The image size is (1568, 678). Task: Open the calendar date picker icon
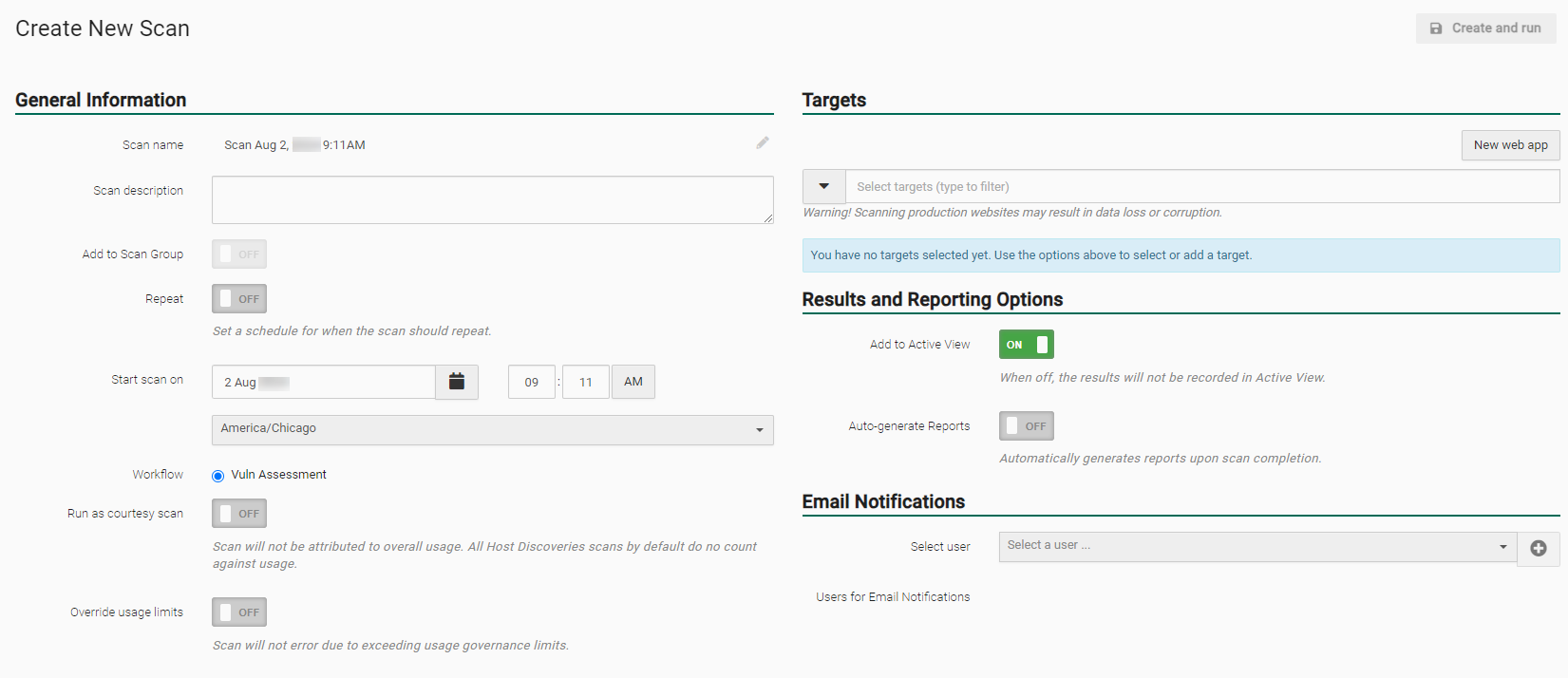[457, 382]
